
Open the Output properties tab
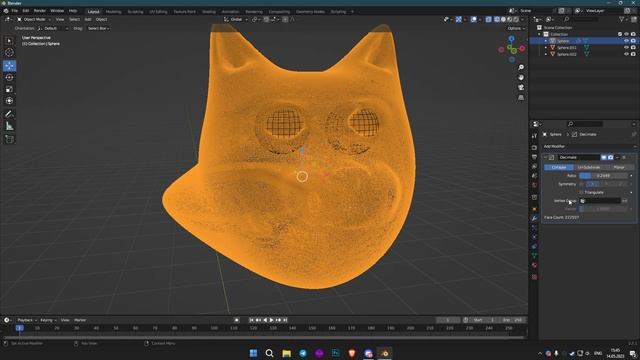point(534,157)
